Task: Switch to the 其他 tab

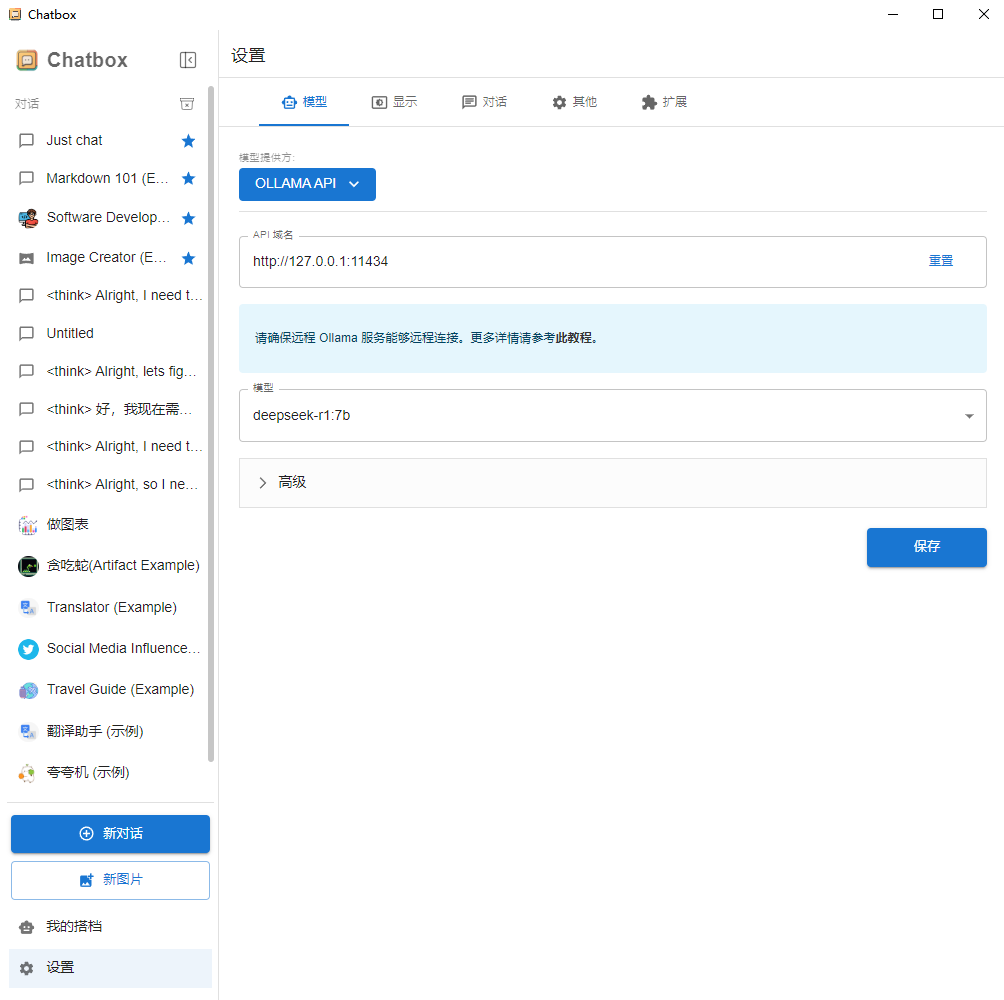Action: 574,102
